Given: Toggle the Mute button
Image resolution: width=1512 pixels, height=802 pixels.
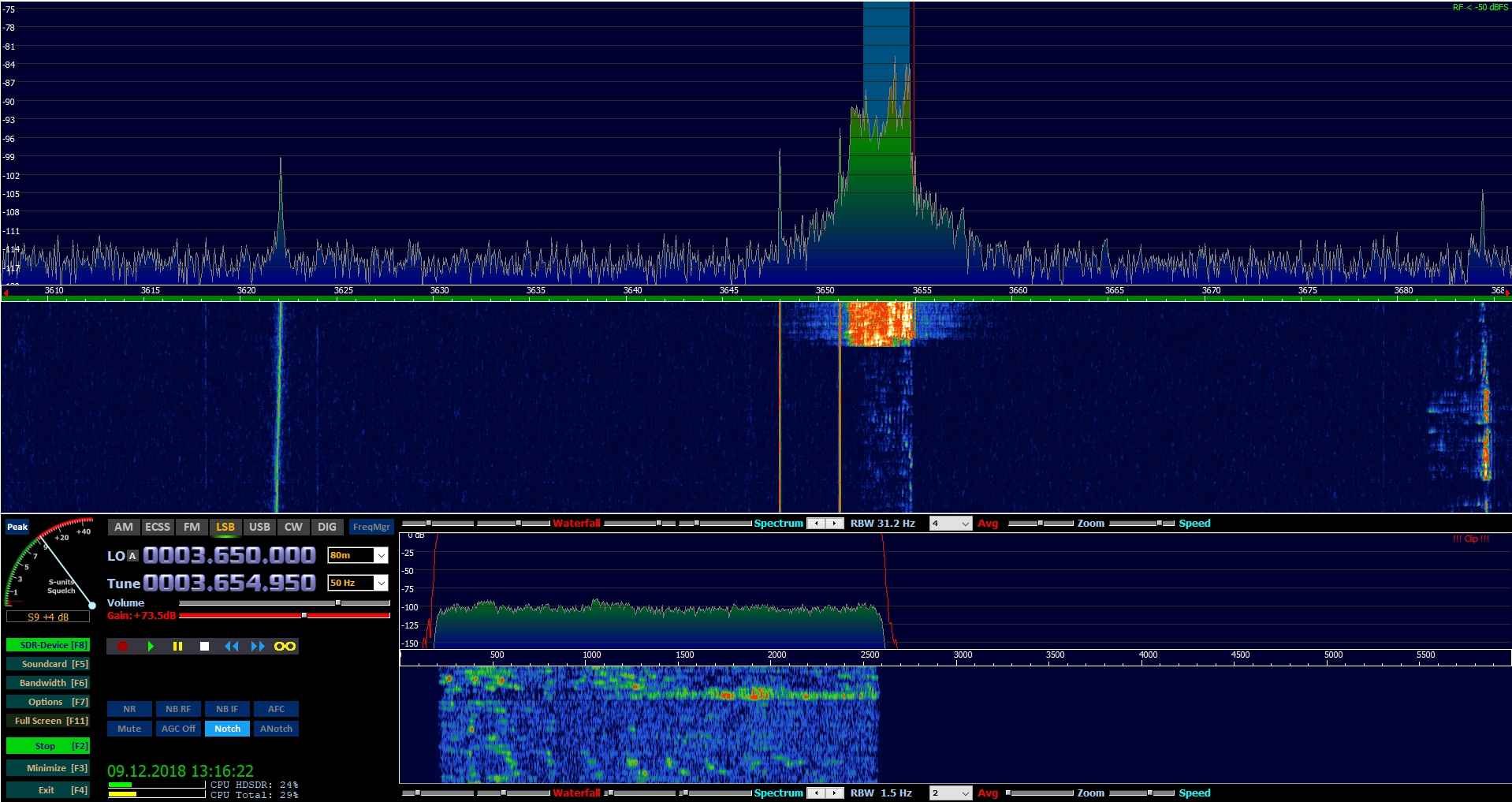Looking at the screenshot, I should 129,729.
